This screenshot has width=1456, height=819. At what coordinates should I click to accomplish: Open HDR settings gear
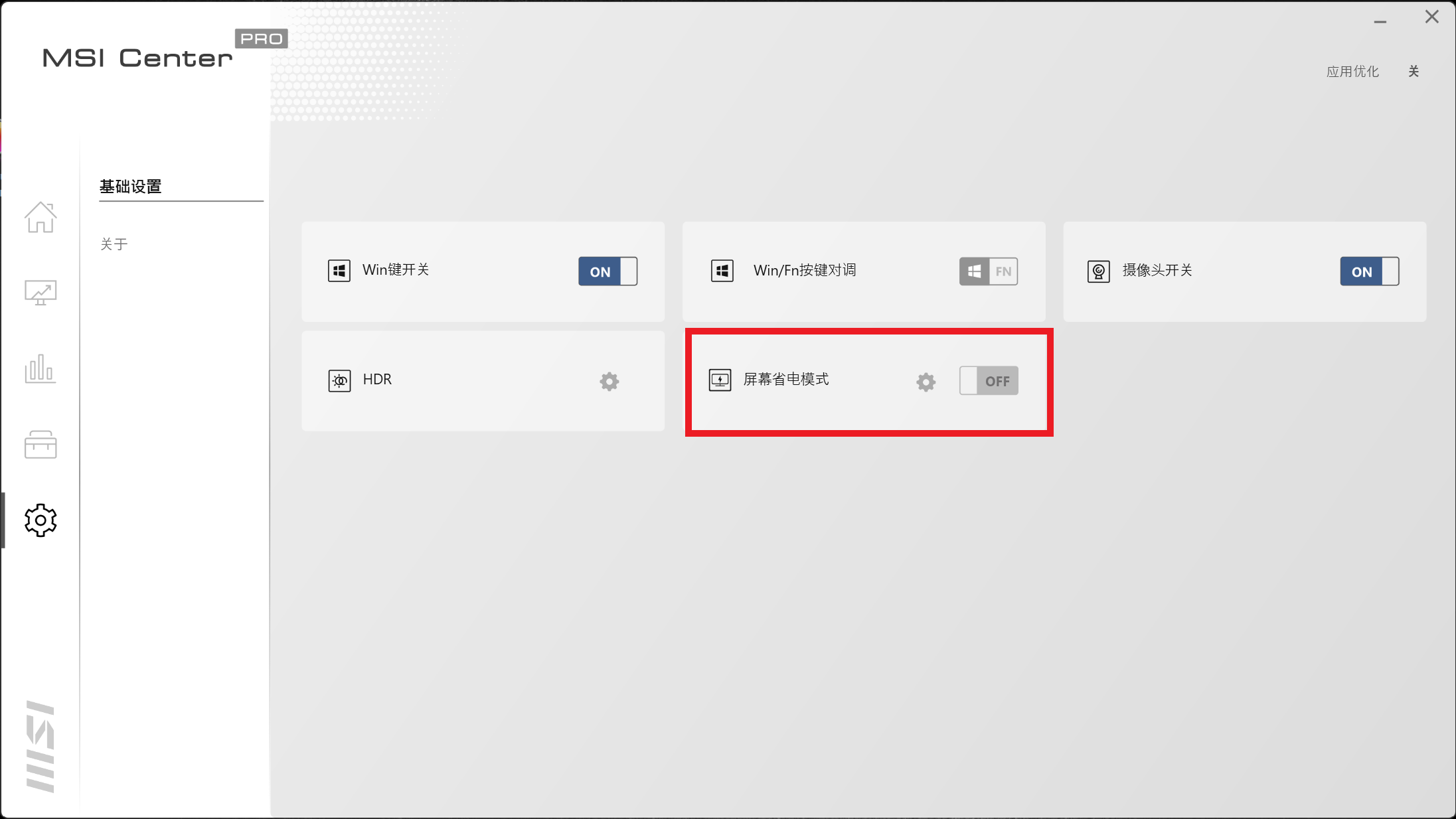pyautogui.click(x=609, y=381)
